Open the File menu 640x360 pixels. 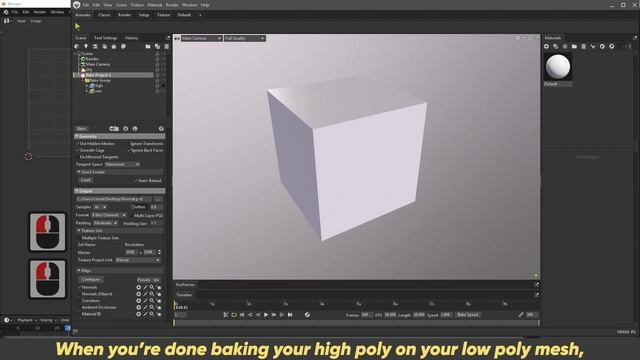coord(86,5)
